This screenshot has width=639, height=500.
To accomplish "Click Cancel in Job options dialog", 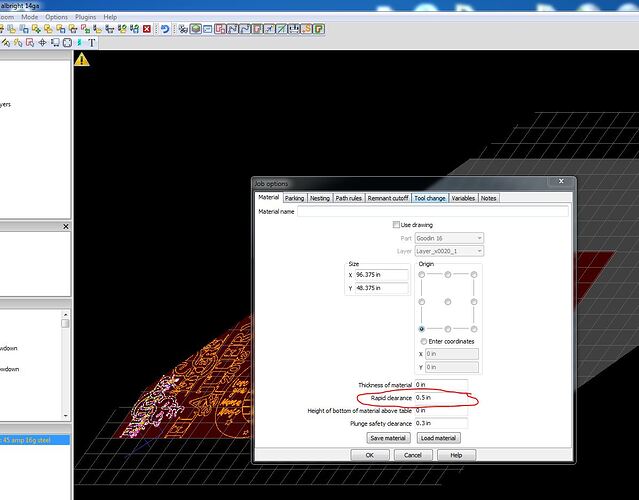I will coord(413,455).
